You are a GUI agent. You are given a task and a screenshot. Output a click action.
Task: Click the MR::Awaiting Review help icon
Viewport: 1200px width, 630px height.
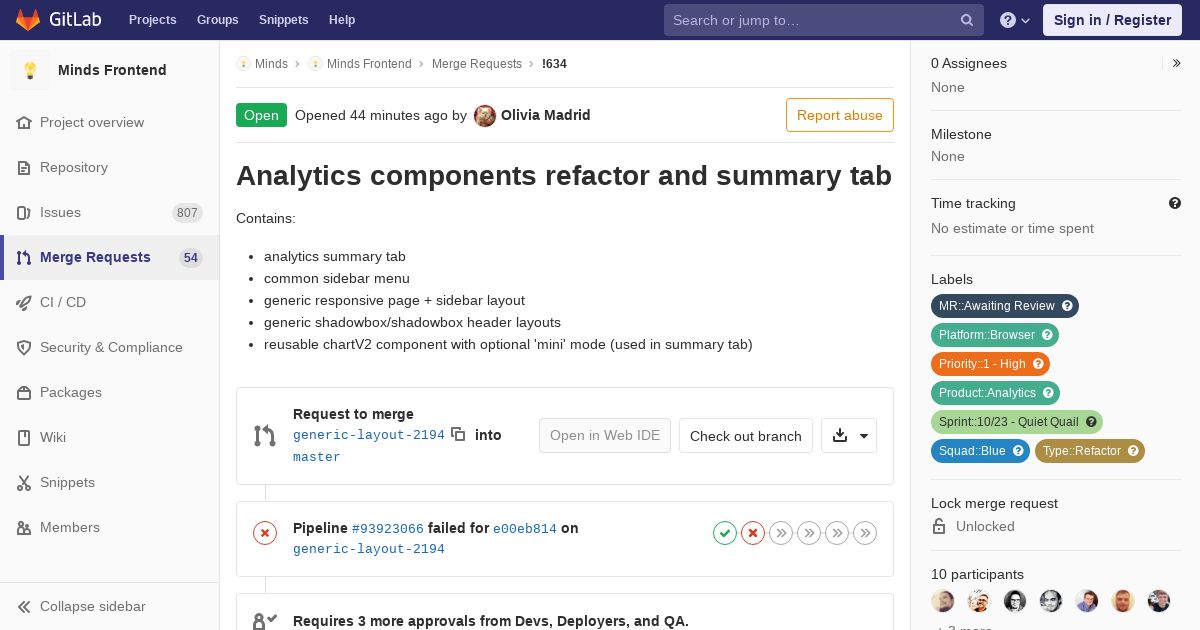(1067, 306)
